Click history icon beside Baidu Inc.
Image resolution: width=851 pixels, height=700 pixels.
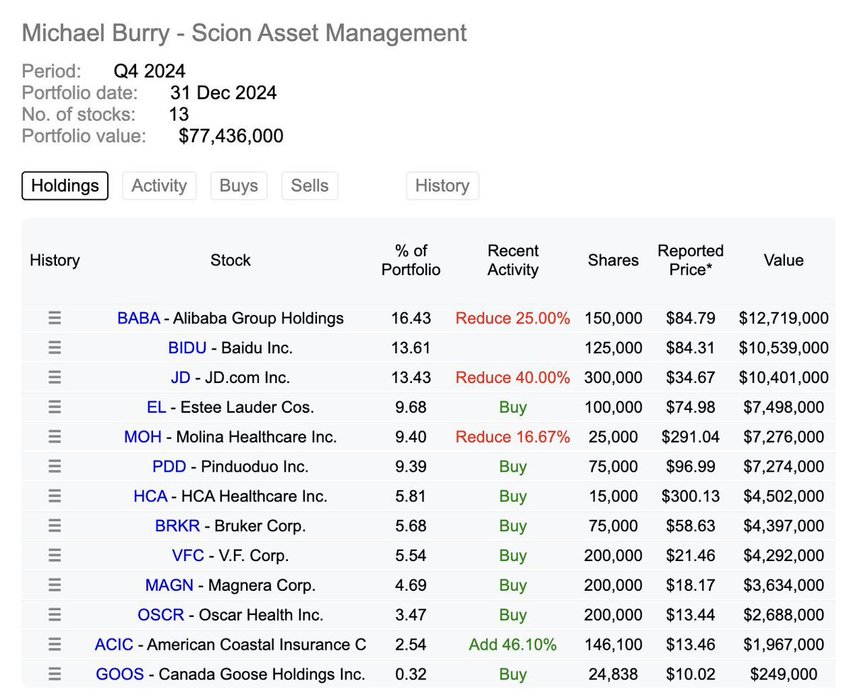[55, 348]
